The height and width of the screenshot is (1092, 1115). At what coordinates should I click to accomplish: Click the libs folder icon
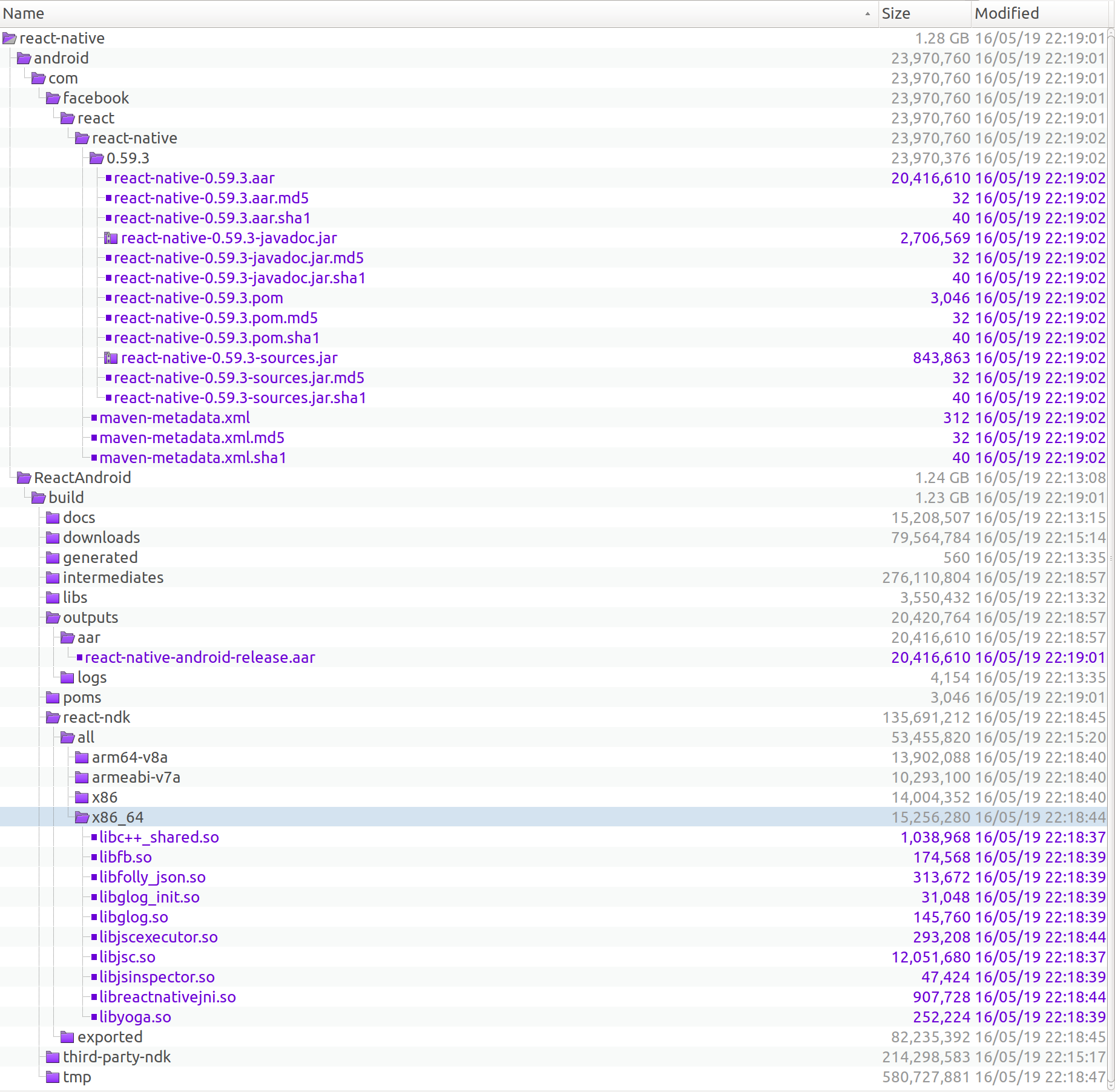click(53, 598)
